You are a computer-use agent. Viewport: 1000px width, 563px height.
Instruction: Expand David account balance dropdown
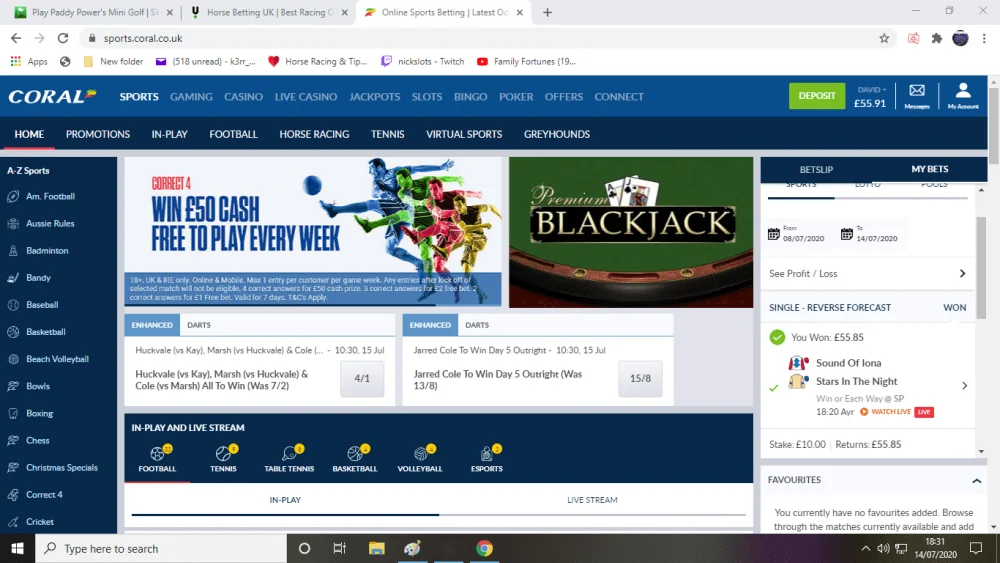click(x=871, y=89)
